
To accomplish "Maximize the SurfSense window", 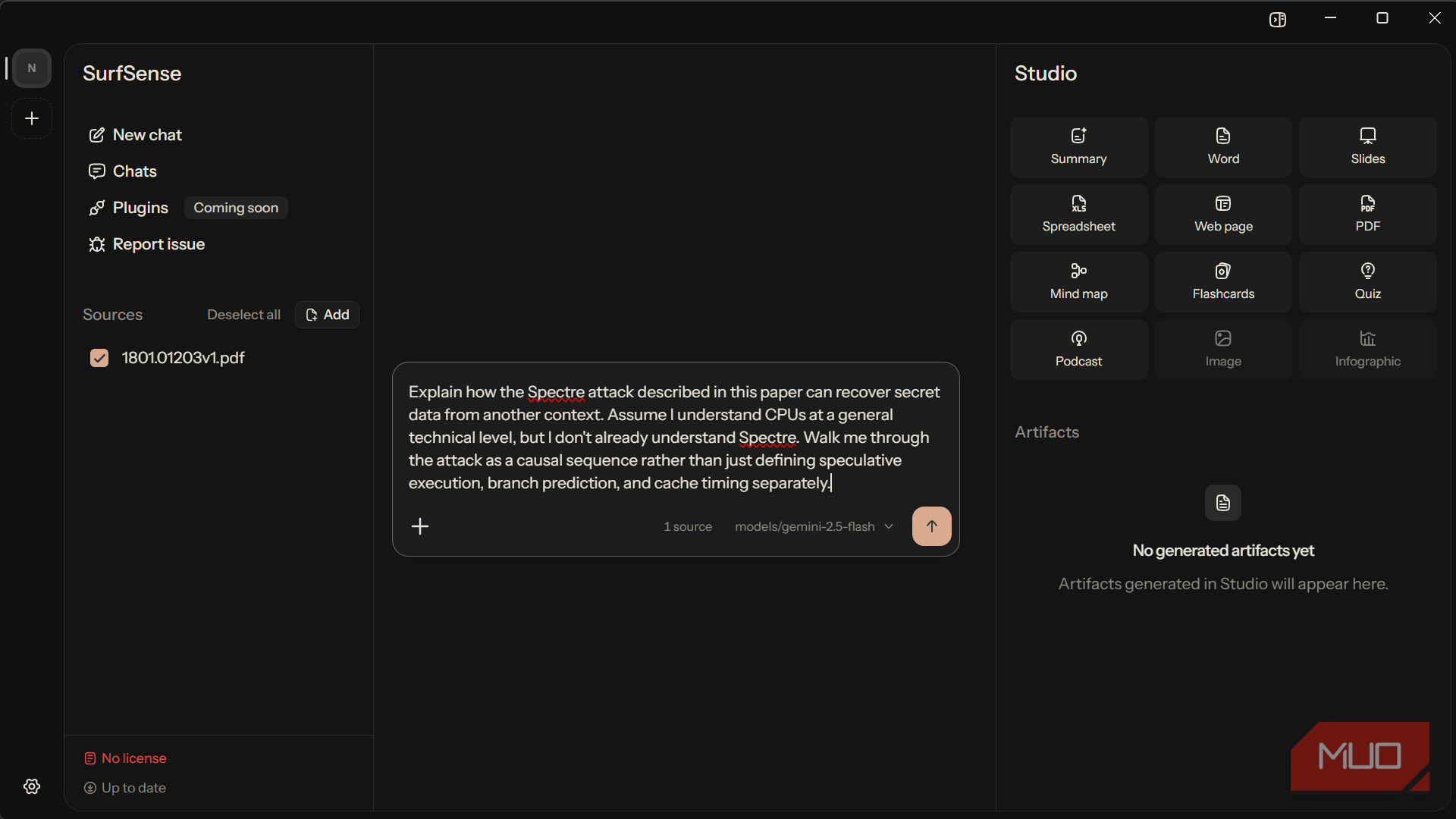I will pyautogui.click(x=1382, y=18).
